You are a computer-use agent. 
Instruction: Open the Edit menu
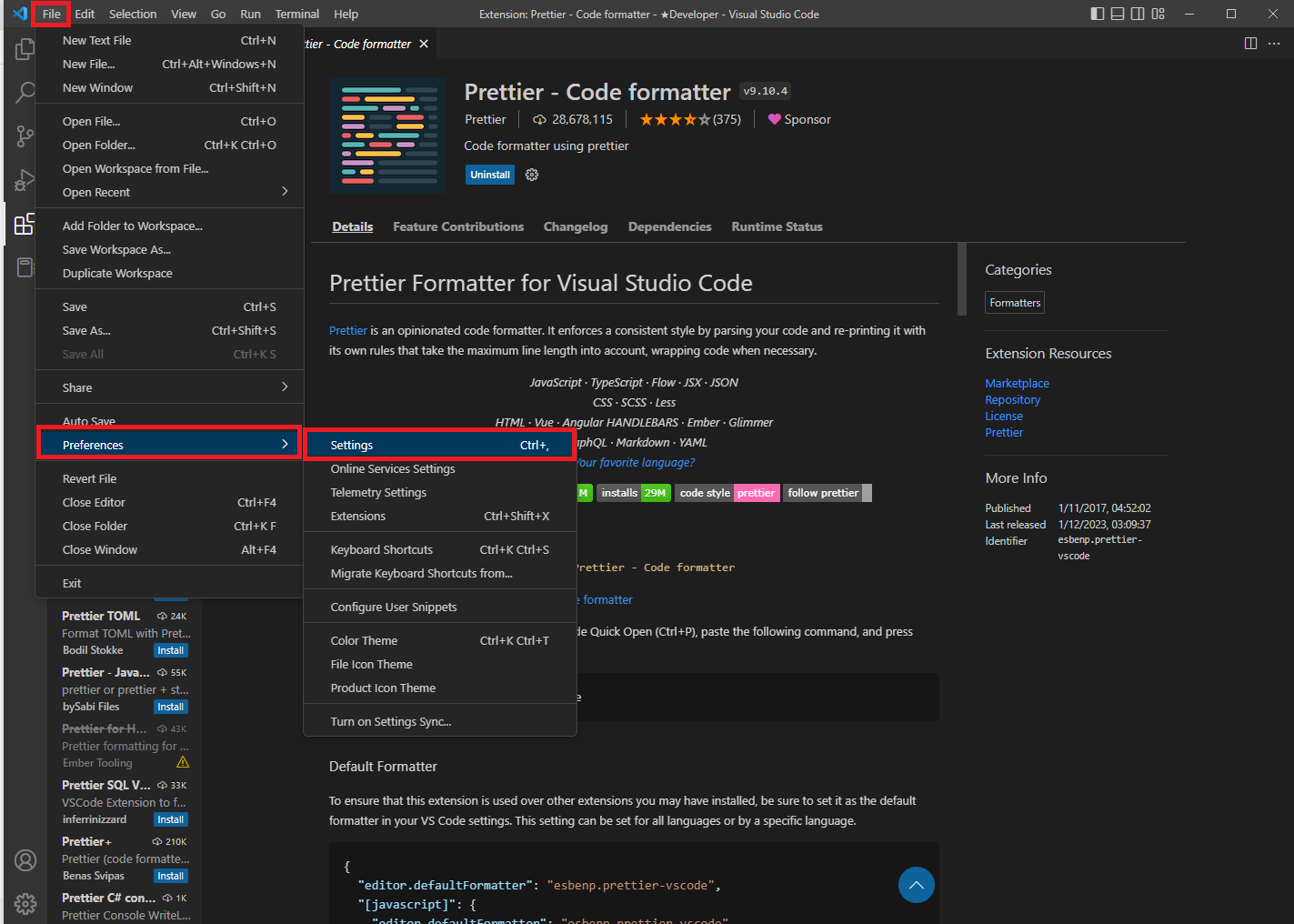pos(85,14)
